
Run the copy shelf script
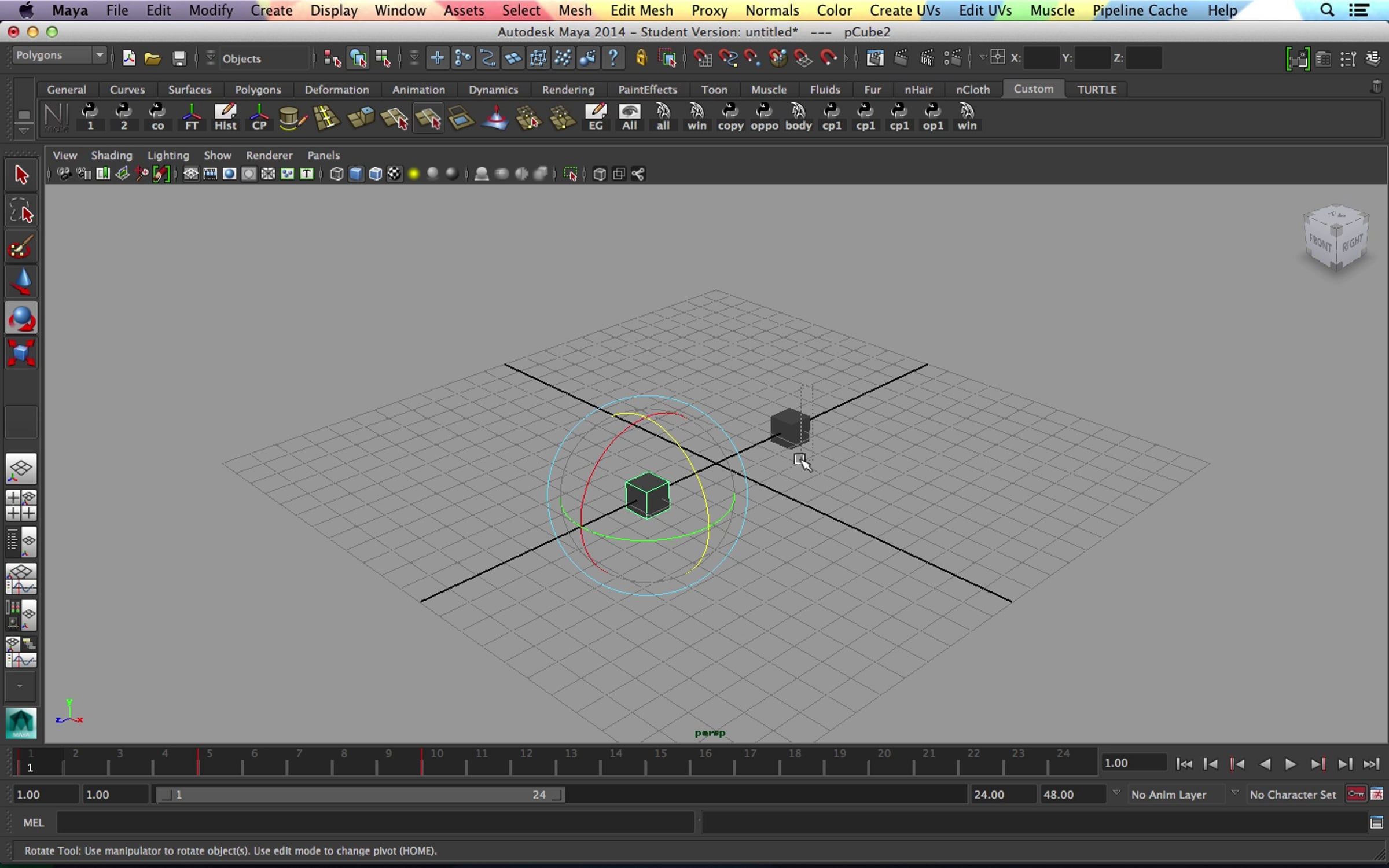click(x=730, y=117)
